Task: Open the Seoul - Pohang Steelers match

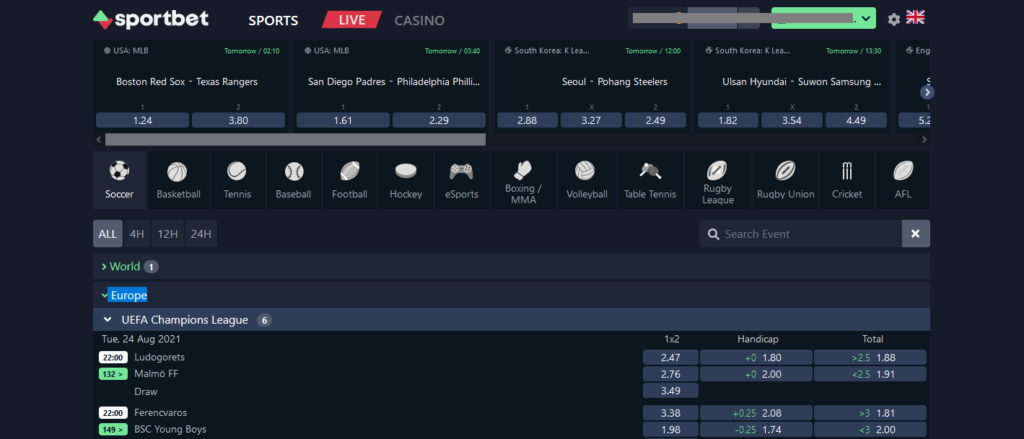Action: pyautogui.click(x=615, y=82)
